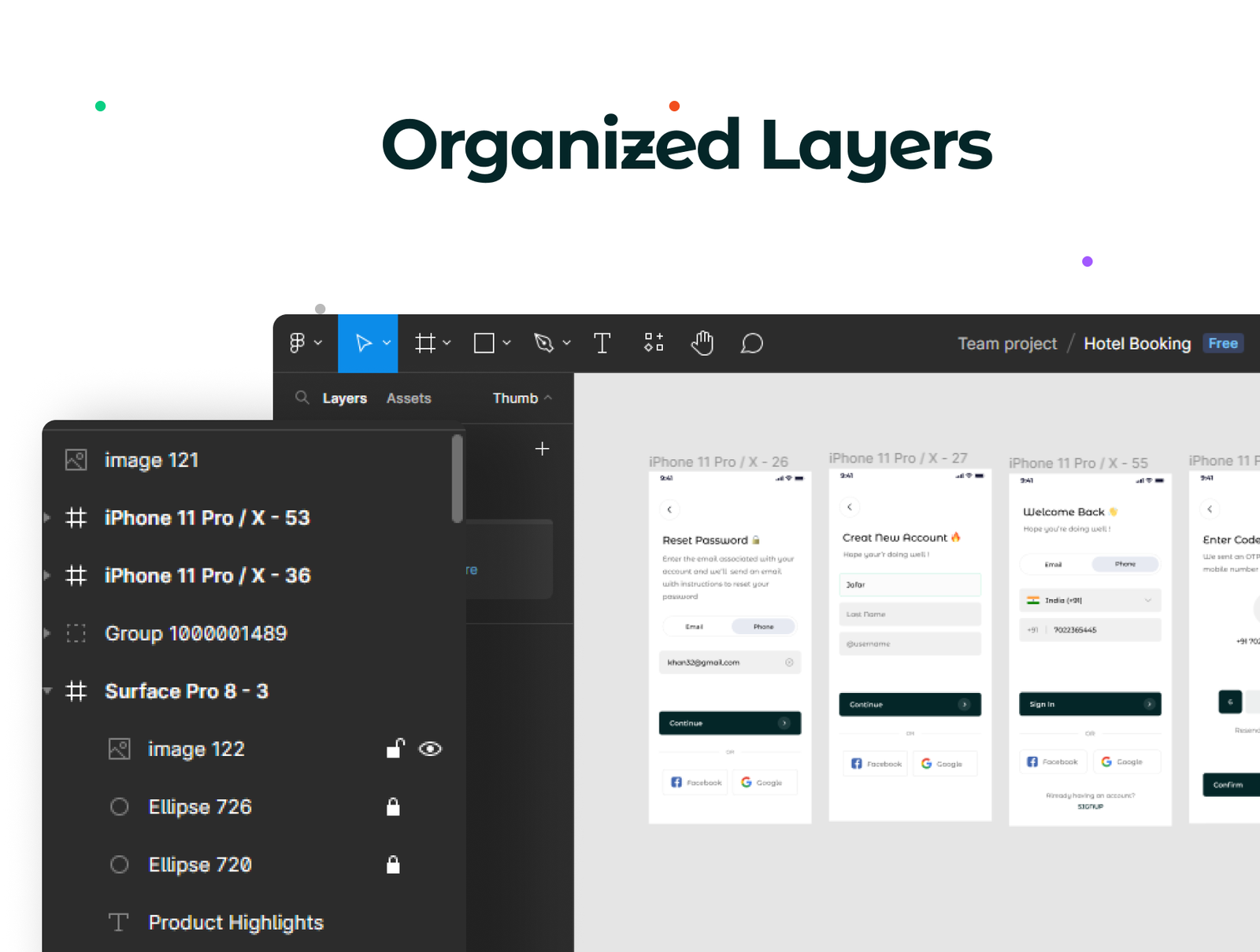This screenshot has width=1260, height=952.
Task: Open the Resources components tool
Action: click(654, 343)
